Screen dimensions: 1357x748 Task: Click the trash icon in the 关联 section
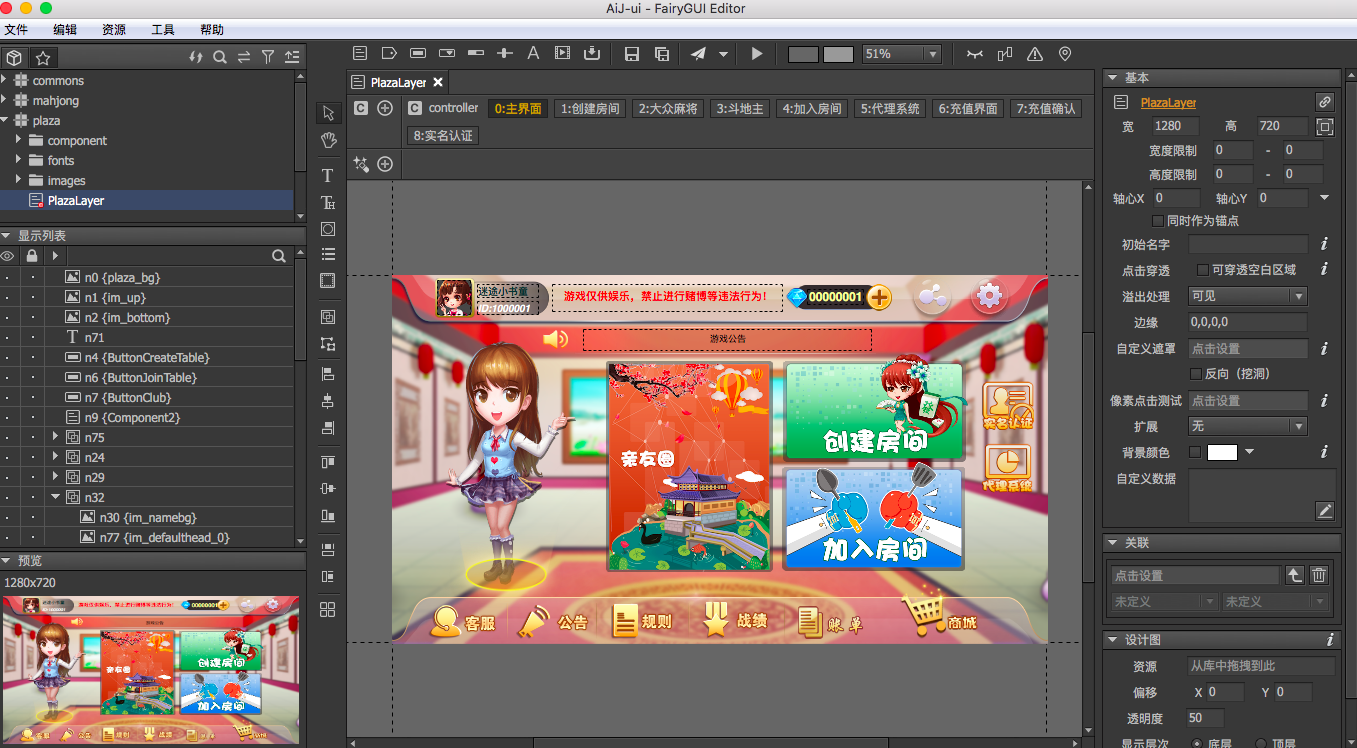coord(1319,575)
